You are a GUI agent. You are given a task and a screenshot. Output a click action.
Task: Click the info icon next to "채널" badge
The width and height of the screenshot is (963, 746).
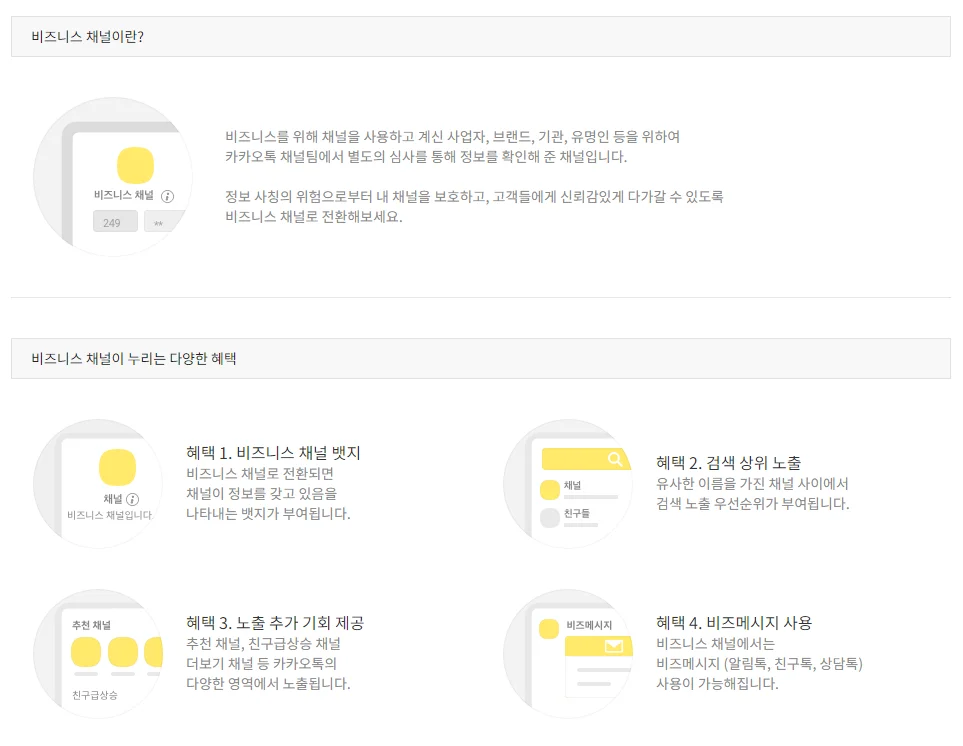(133, 498)
